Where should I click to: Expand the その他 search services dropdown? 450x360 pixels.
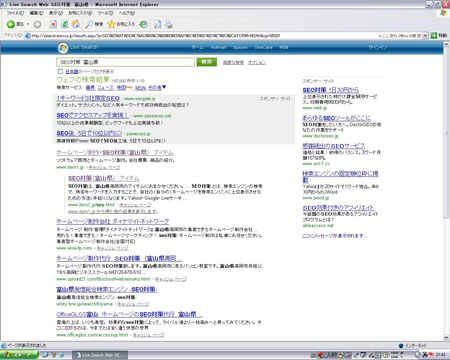coord(157,87)
